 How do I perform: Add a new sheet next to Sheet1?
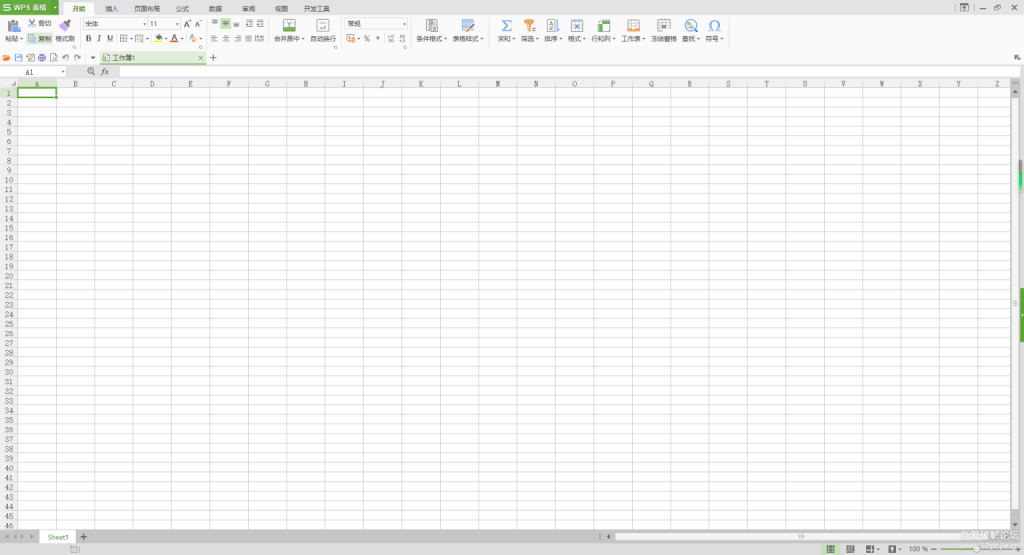[84, 537]
